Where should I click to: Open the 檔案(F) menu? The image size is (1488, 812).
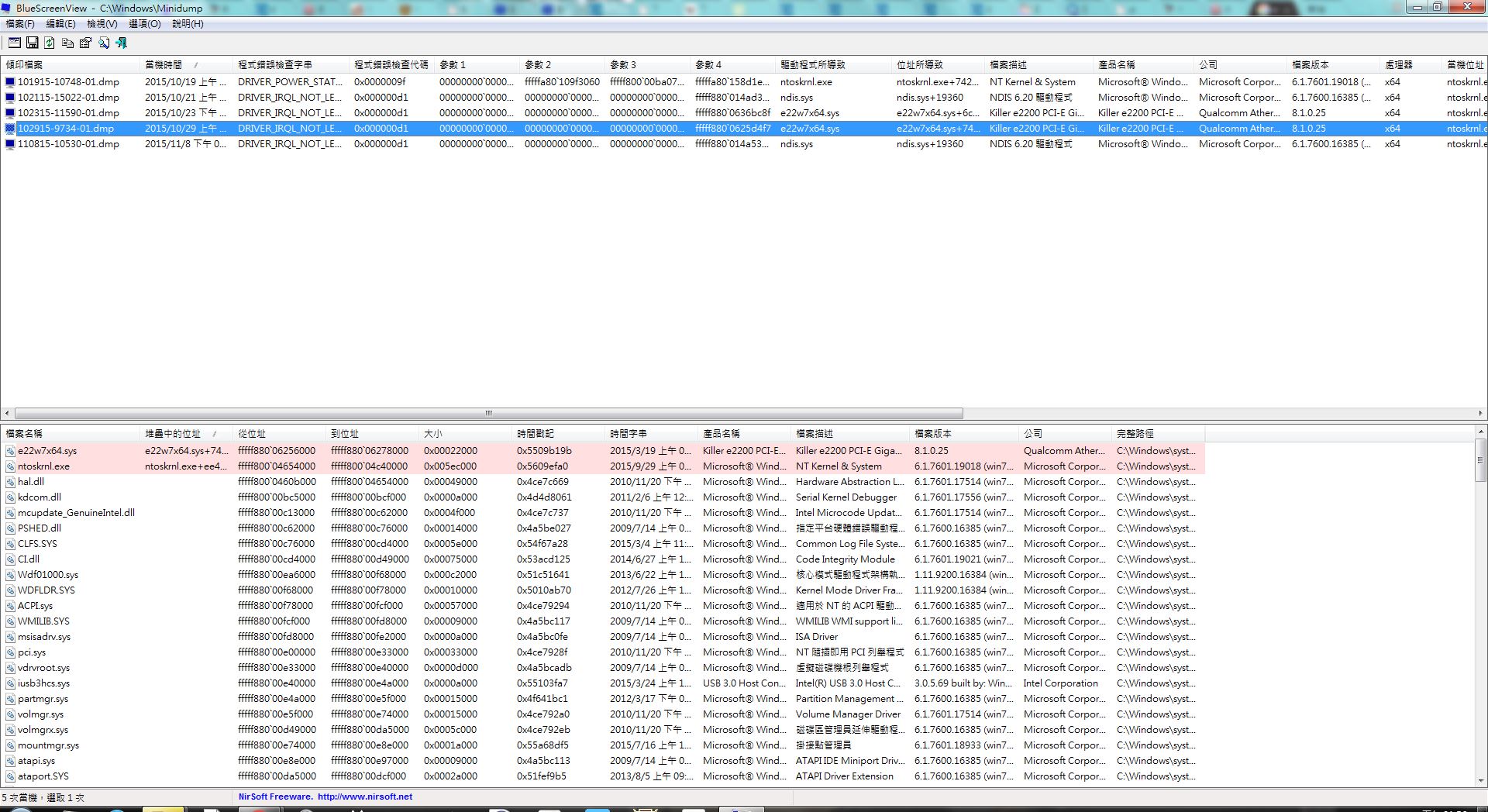[x=20, y=24]
